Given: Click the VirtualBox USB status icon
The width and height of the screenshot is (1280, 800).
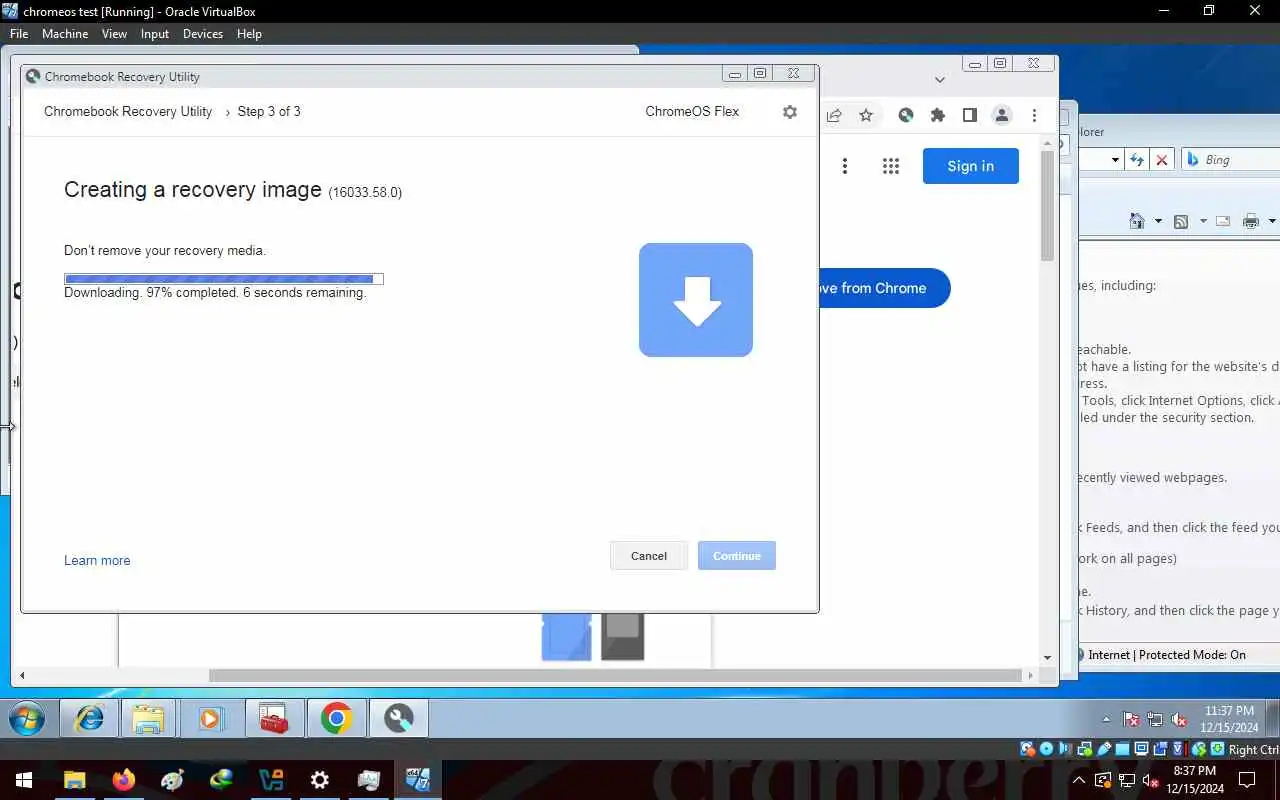Looking at the screenshot, I should (1104, 749).
